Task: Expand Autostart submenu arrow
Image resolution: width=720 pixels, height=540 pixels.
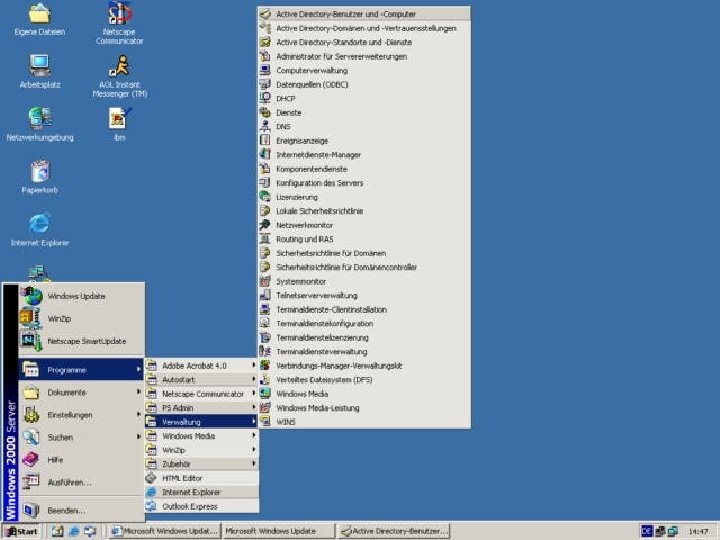Action: click(x=253, y=379)
